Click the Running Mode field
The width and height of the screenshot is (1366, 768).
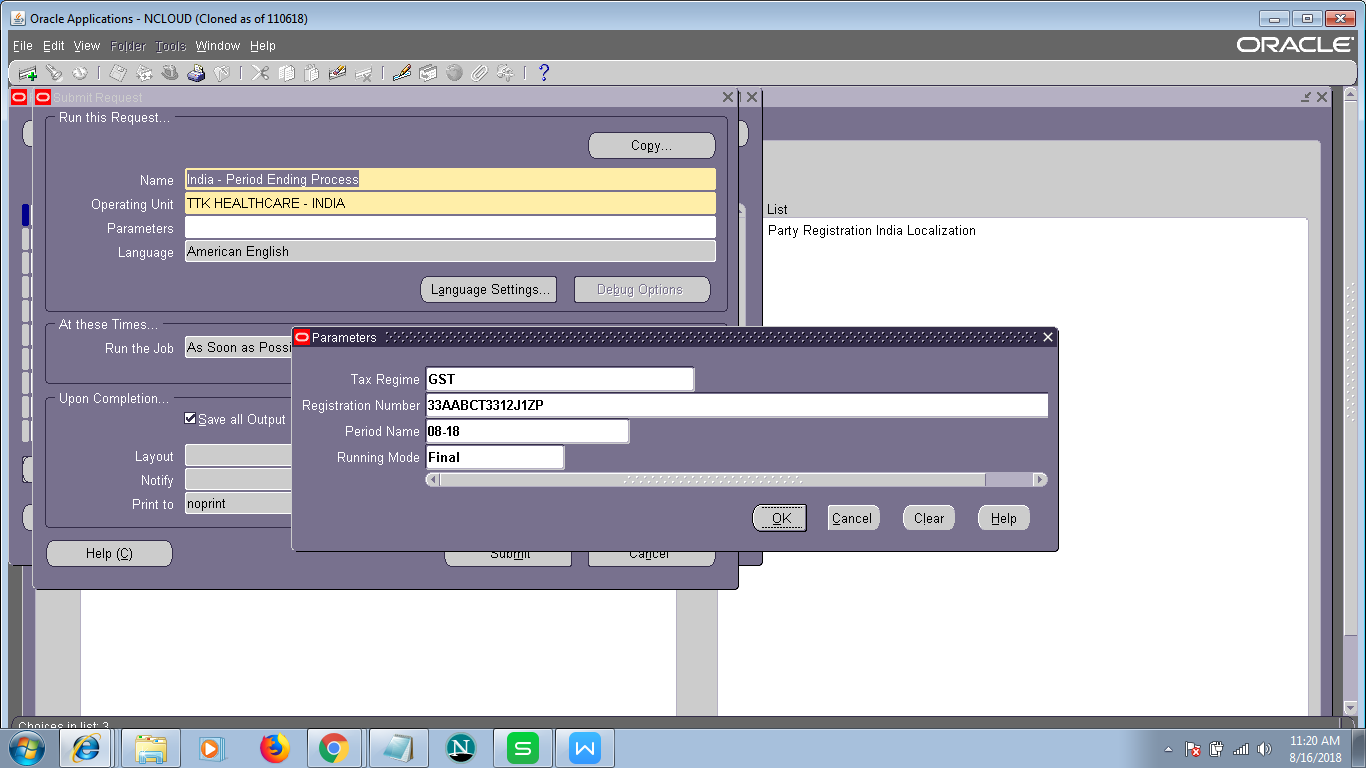tap(494, 458)
